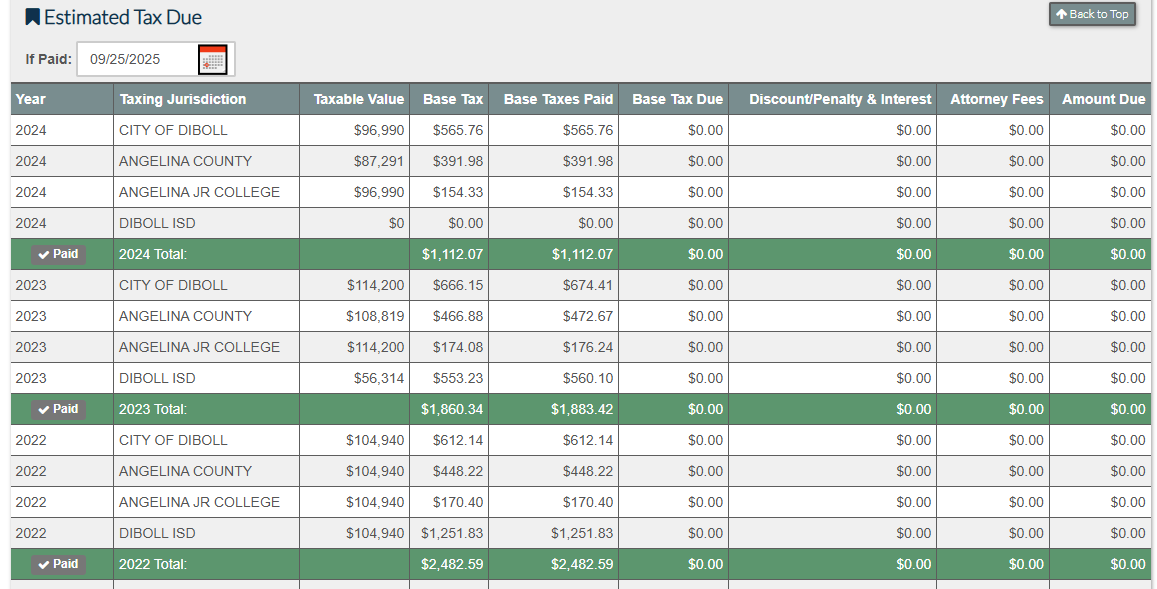Click the Taxing Jurisdiction column header

click(x=182, y=99)
